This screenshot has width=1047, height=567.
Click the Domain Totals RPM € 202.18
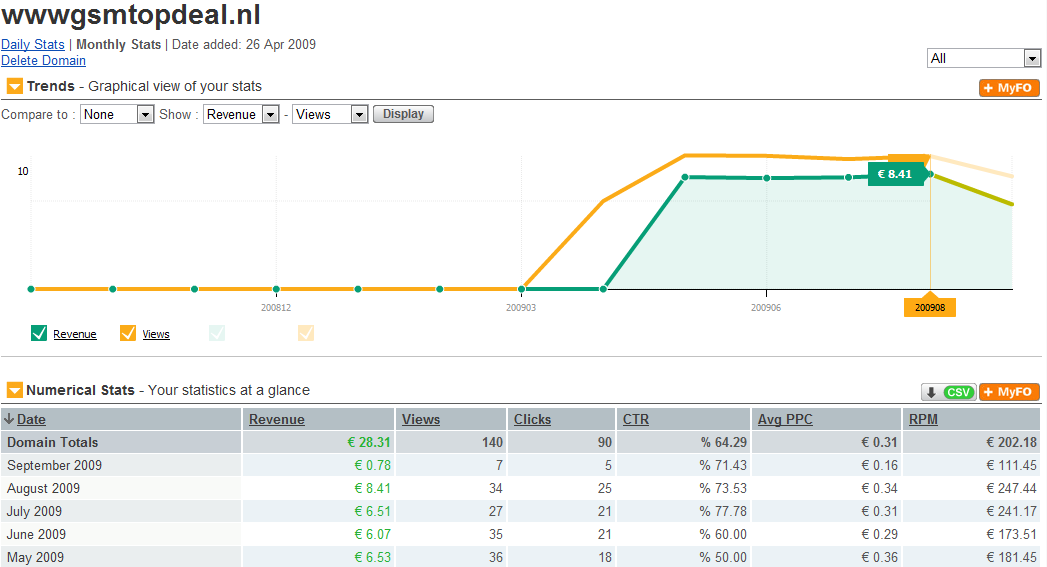1012,442
